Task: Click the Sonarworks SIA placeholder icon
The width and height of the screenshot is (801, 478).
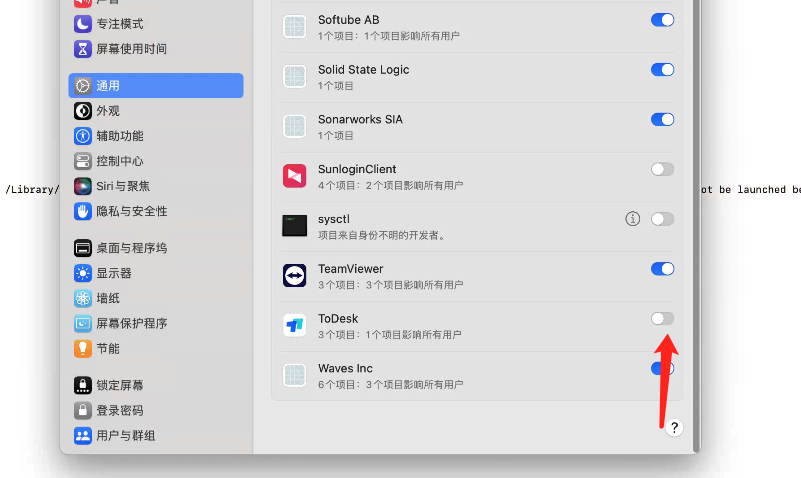Action: pos(295,126)
